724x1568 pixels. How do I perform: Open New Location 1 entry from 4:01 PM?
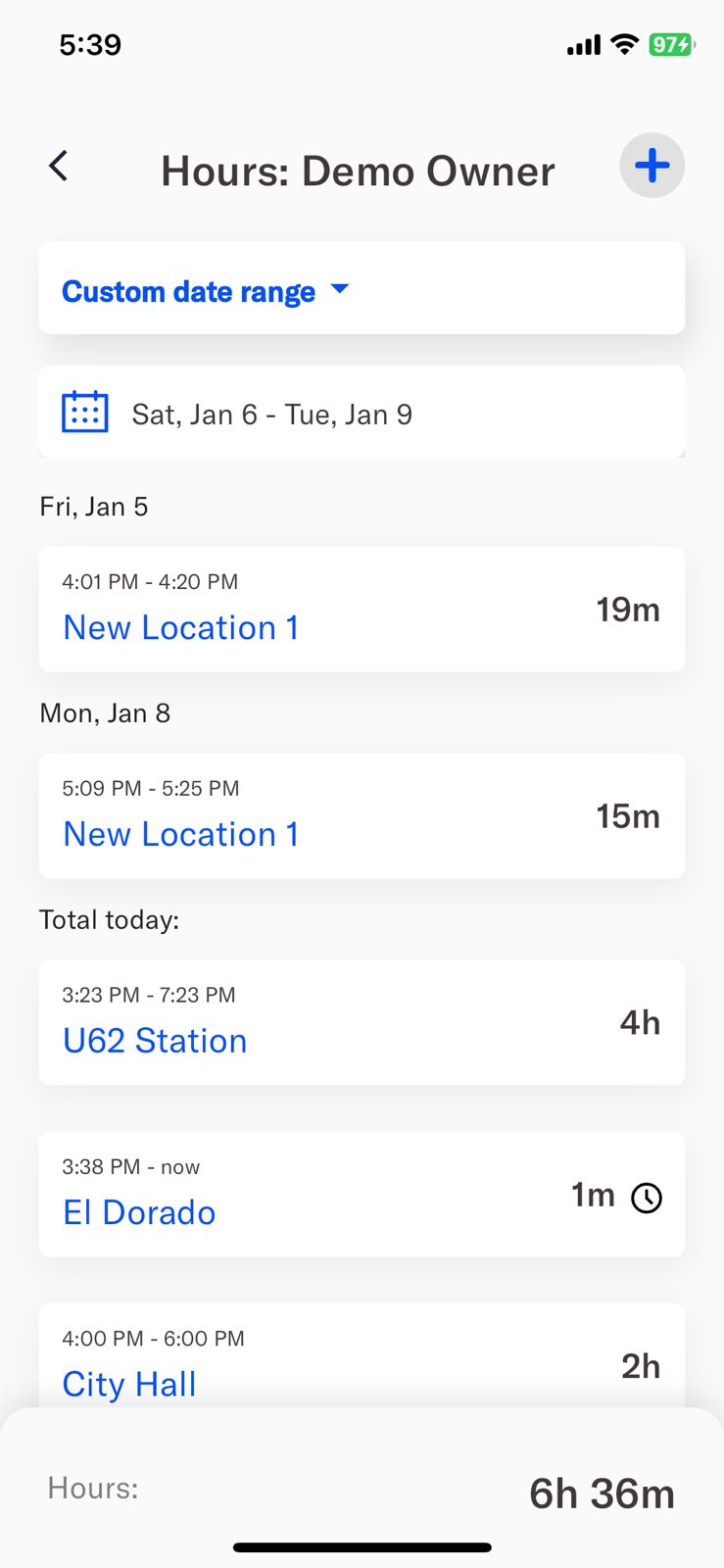[x=180, y=627]
